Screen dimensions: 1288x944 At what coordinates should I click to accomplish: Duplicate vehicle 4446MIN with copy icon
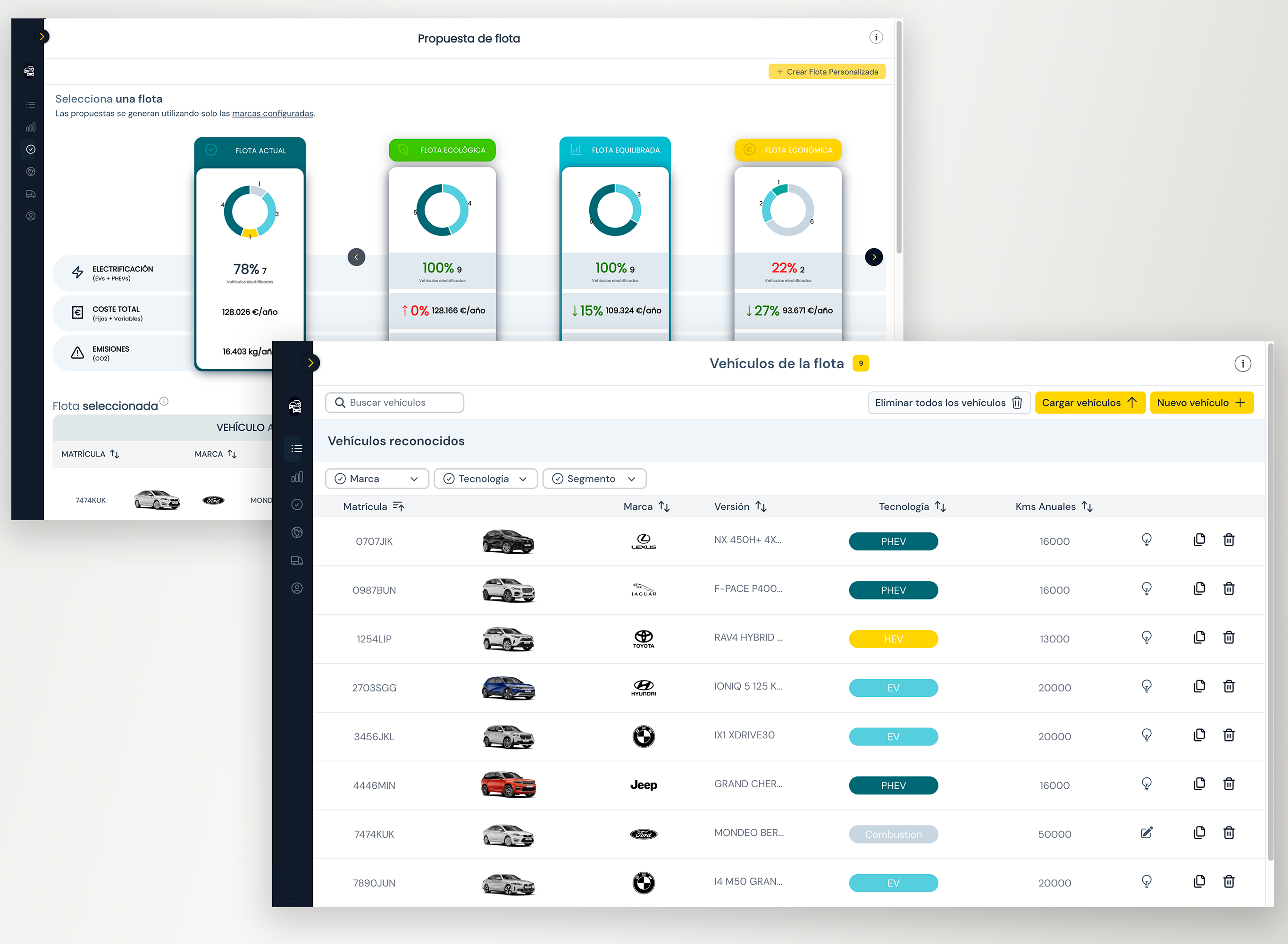coord(1199,784)
